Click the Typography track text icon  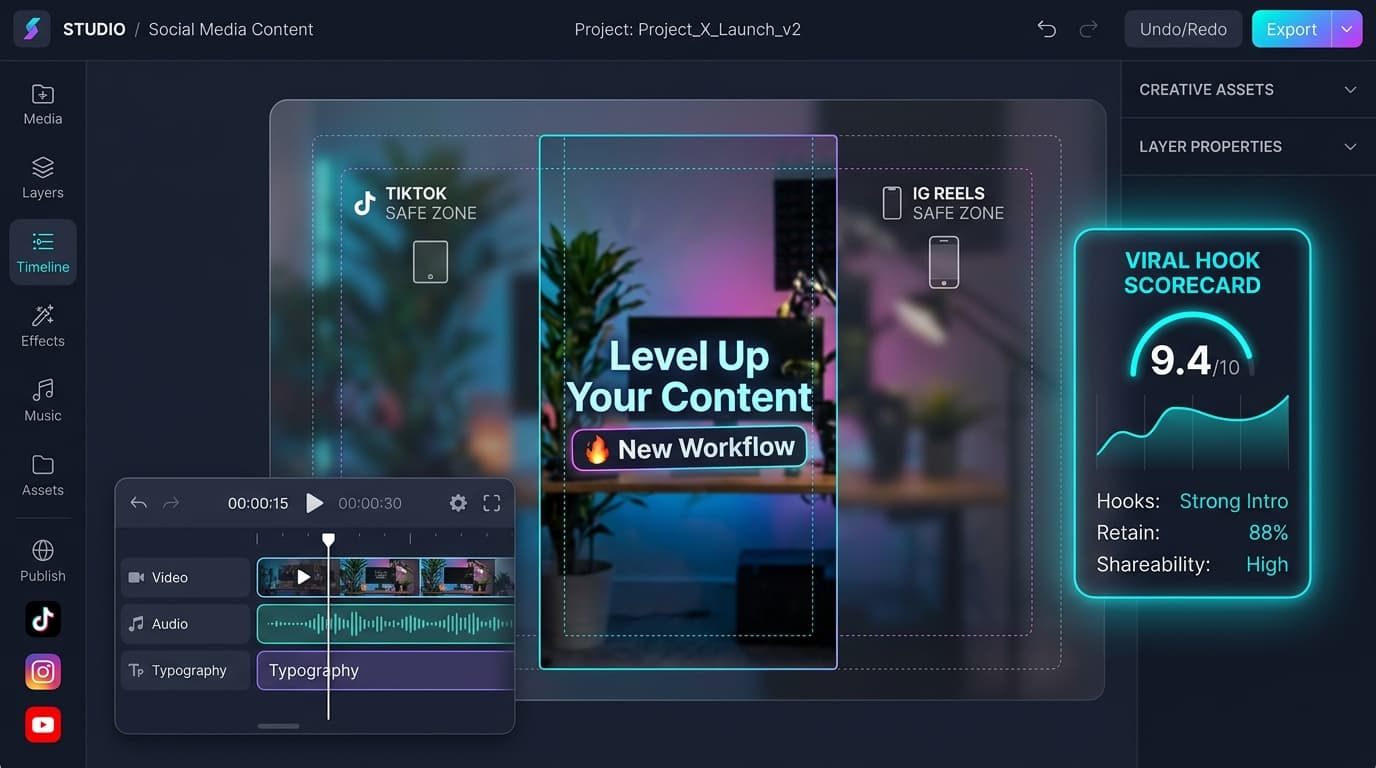[x=136, y=670]
